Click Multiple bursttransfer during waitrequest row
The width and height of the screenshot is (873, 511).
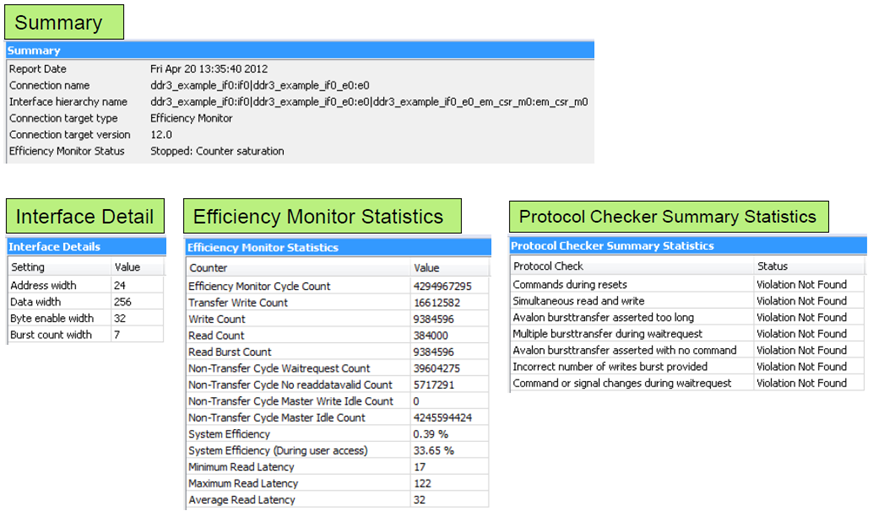coord(688,334)
